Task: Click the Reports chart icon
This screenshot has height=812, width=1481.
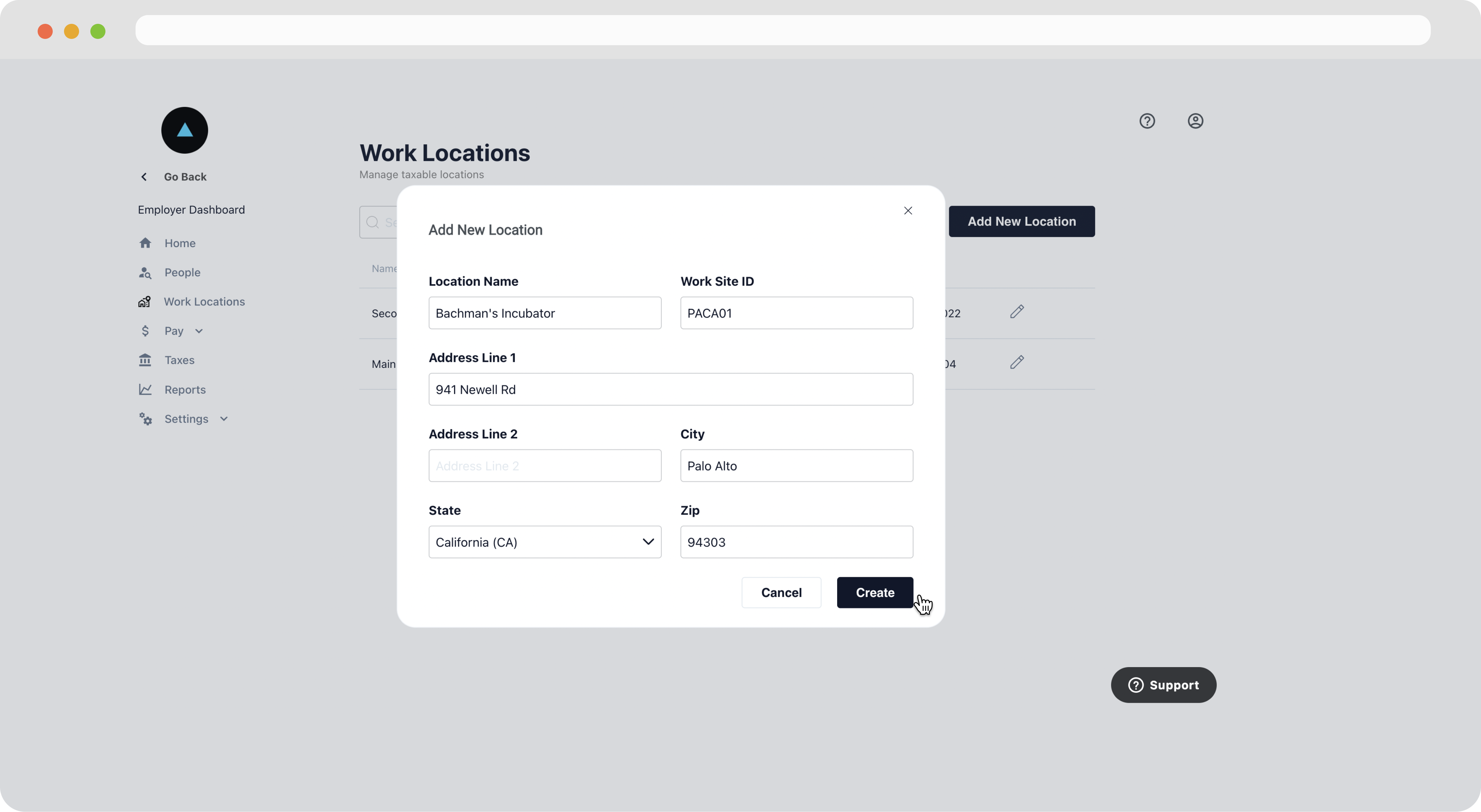Action: pos(145,390)
